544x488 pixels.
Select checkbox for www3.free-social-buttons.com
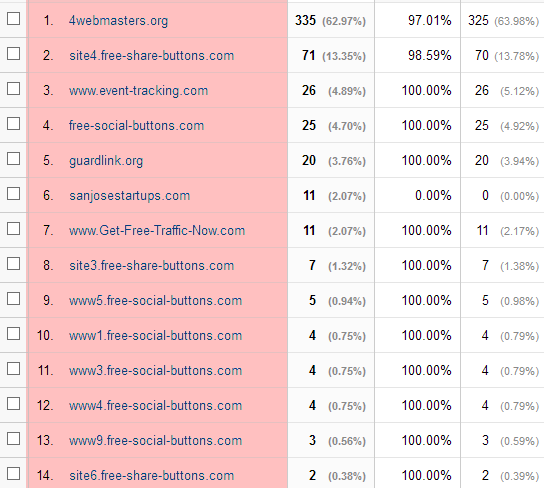click(13, 369)
